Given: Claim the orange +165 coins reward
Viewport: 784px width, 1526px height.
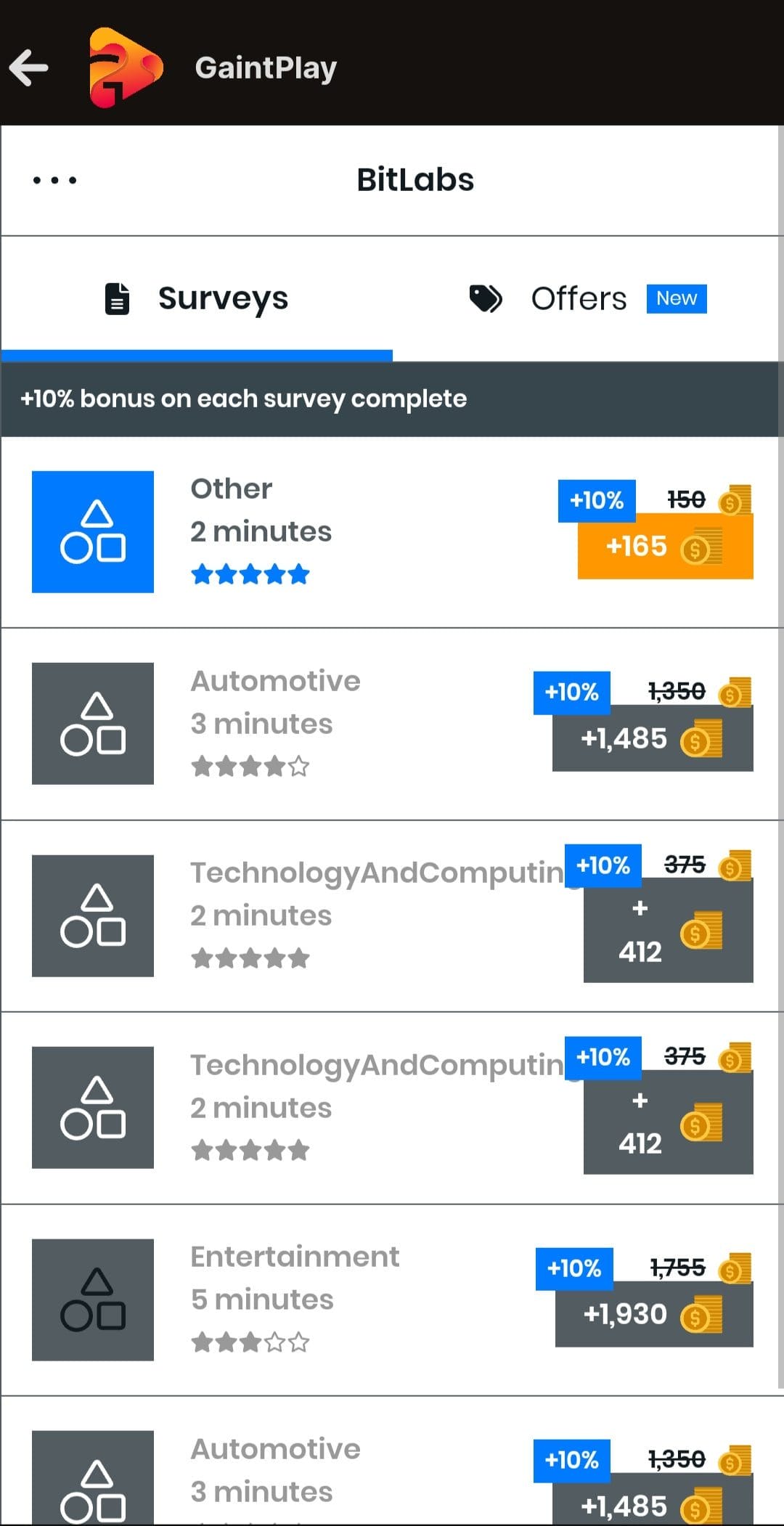Looking at the screenshot, I should coord(664,547).
